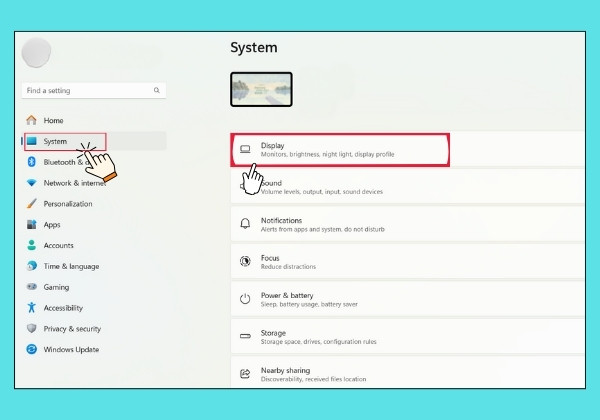Click the Windows Update icon
600x420 pixels.
click(32, 350)
